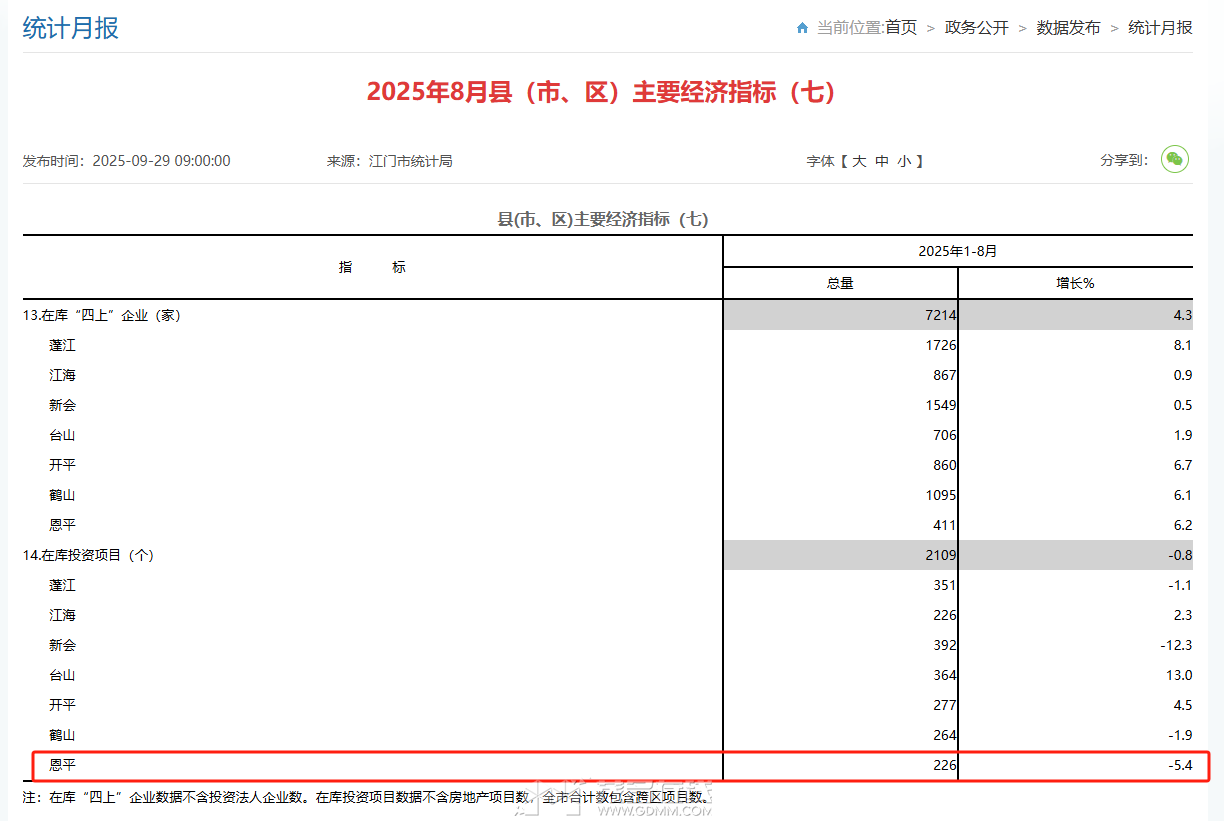The image size is (1224, 821).
Task: Open the 政务公开 breadcrumb link
Action: pos(976,28)
